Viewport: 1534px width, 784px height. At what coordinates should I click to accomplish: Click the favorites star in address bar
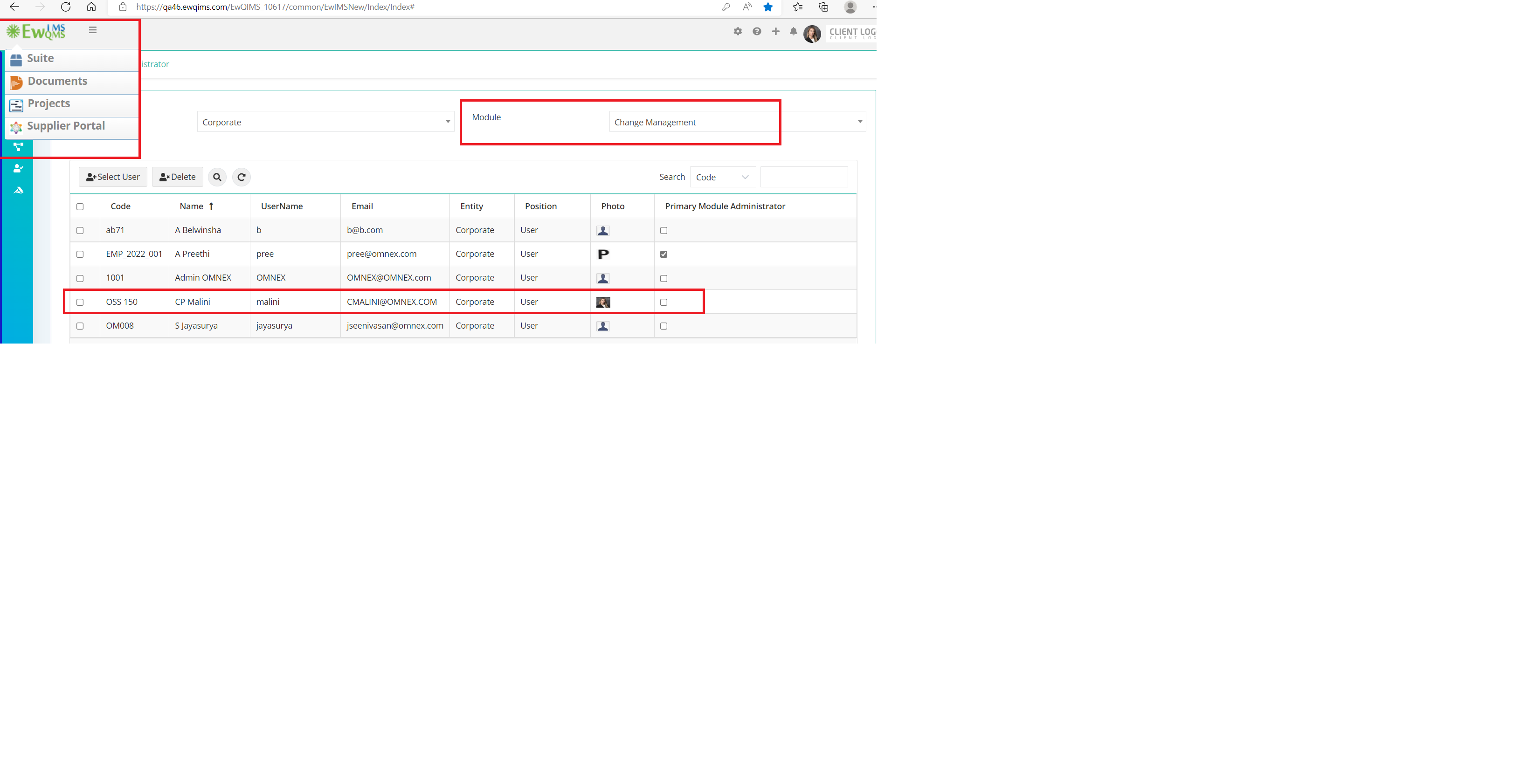point(768,7)
